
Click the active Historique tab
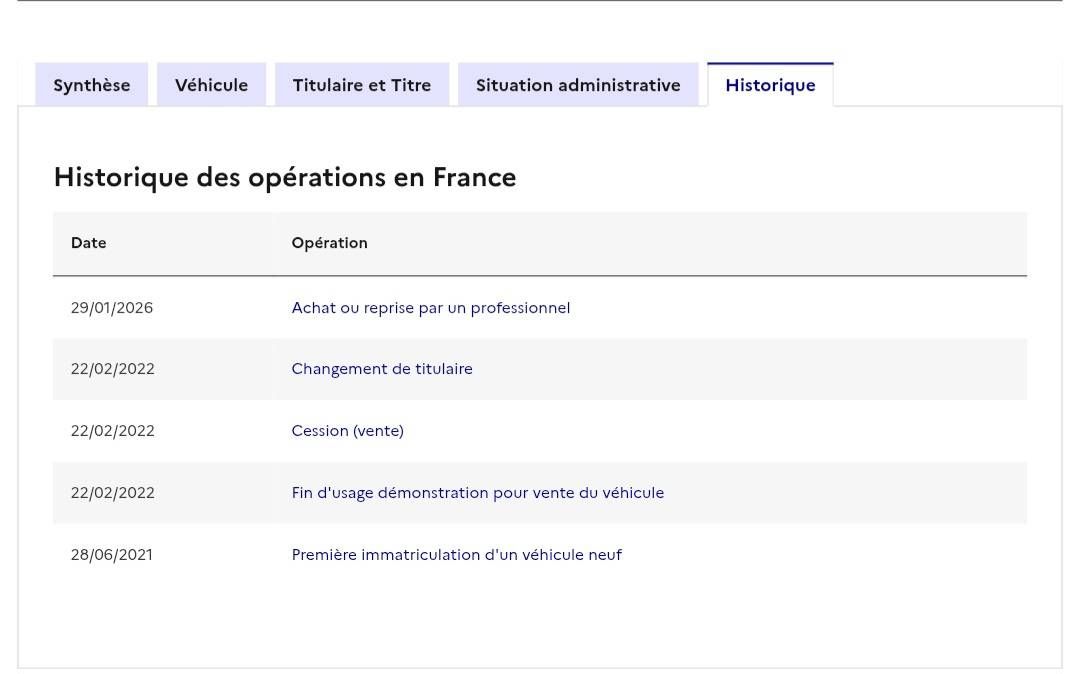click(x=770, y=85)
